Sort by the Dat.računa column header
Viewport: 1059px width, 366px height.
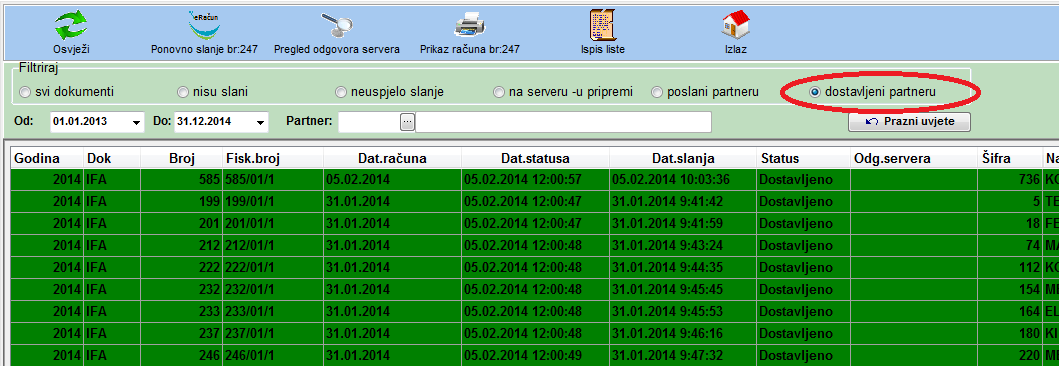pos(392,159)
